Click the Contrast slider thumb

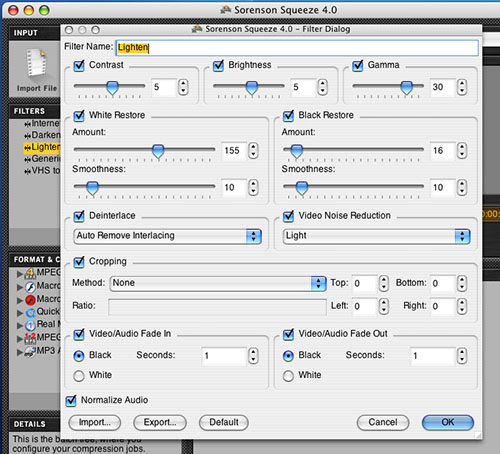click(x=112, y=88)
